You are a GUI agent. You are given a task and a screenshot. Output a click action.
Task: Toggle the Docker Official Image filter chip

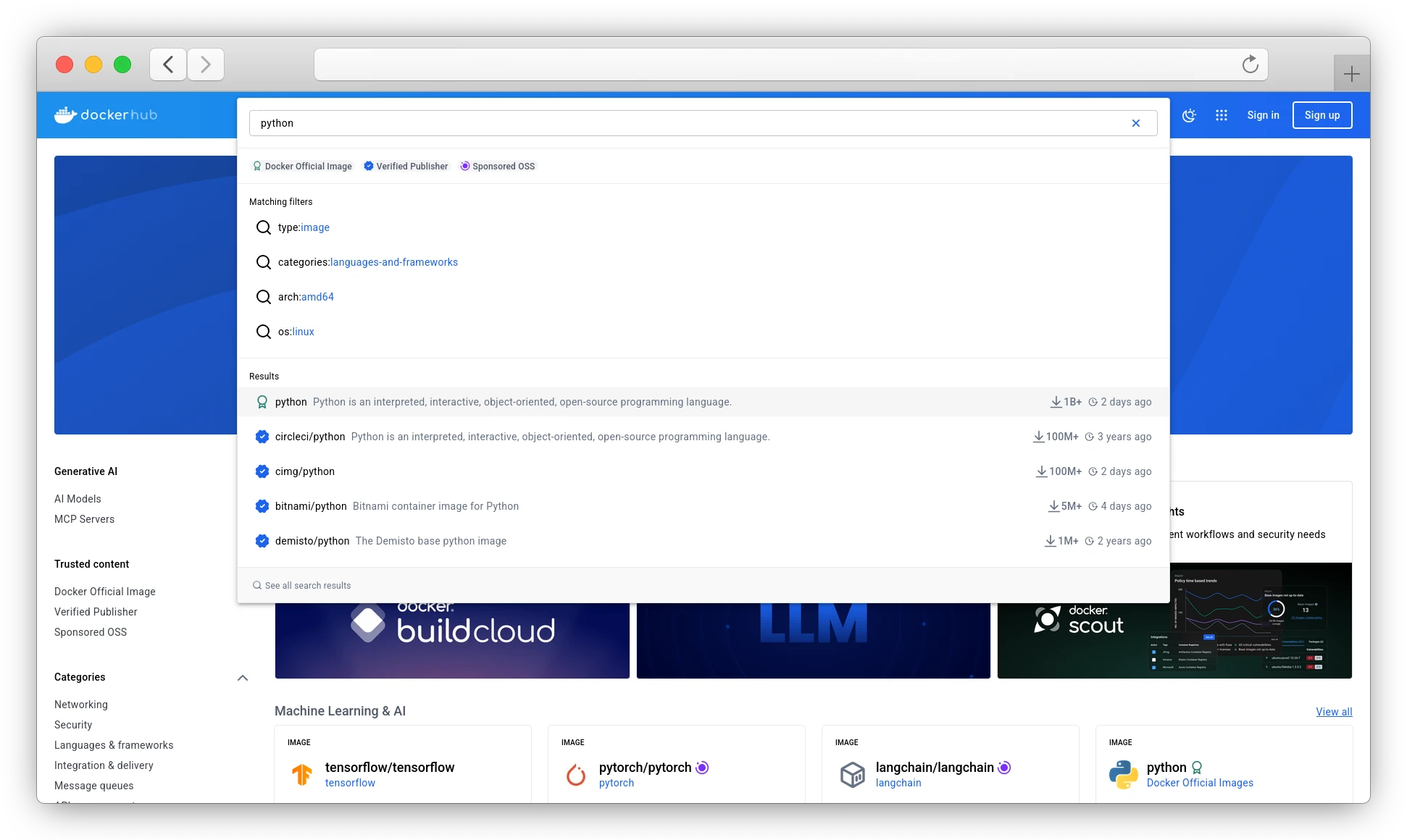(x=302, y=166)
